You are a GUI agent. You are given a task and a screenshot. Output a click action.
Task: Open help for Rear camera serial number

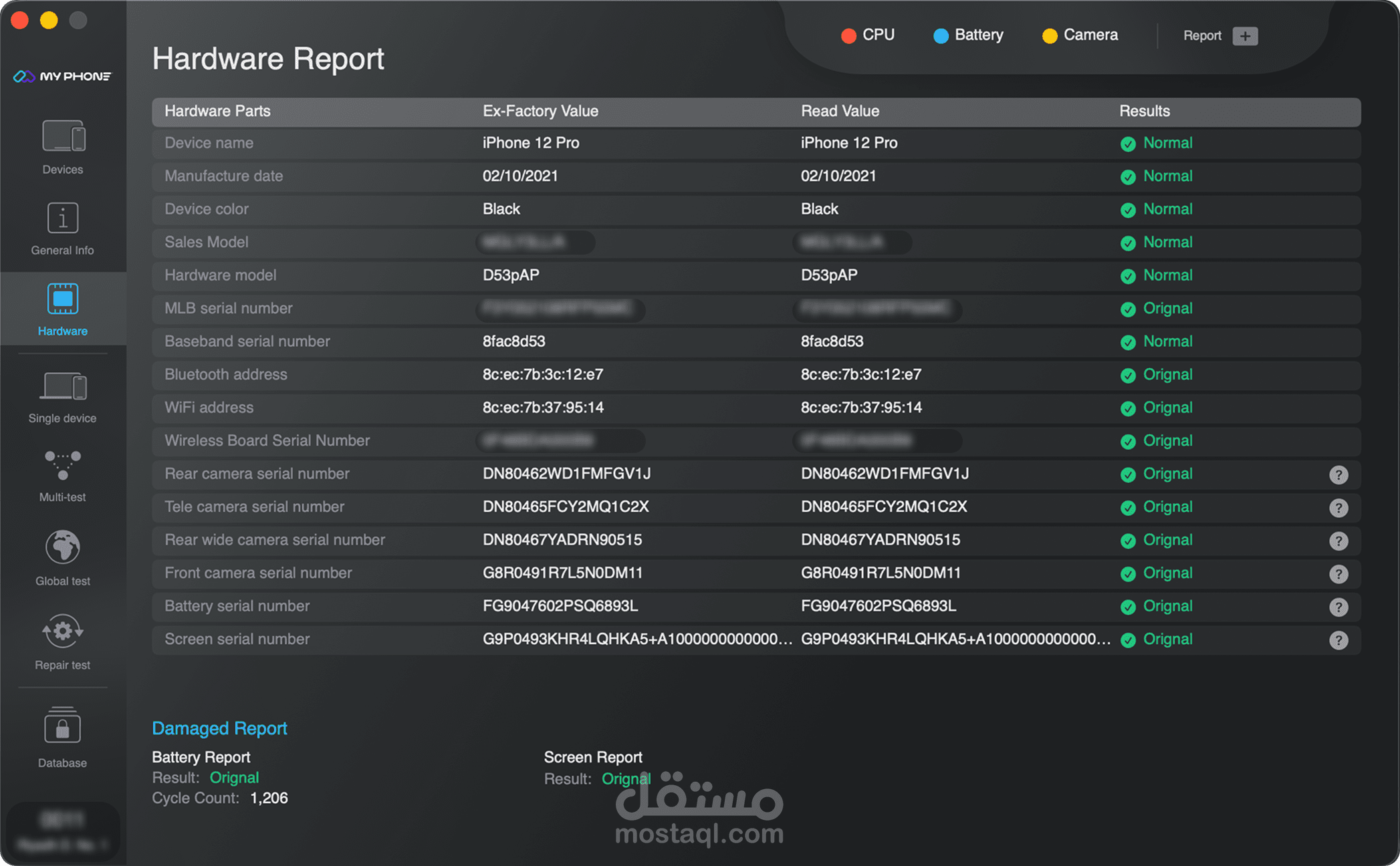tap(1338, 475)
